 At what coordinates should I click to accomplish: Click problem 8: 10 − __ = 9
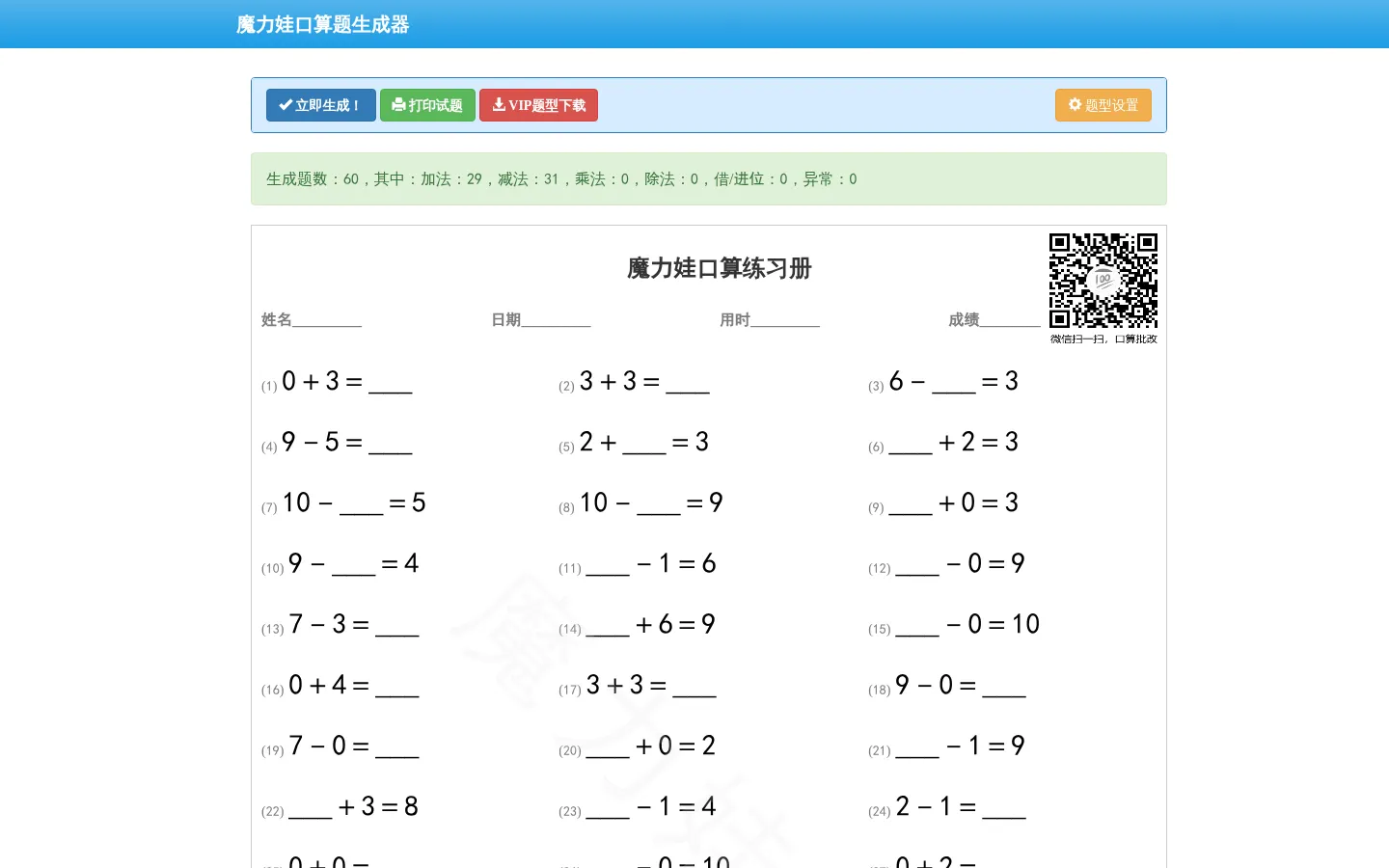pyautogui.click(x=640, y=503)
